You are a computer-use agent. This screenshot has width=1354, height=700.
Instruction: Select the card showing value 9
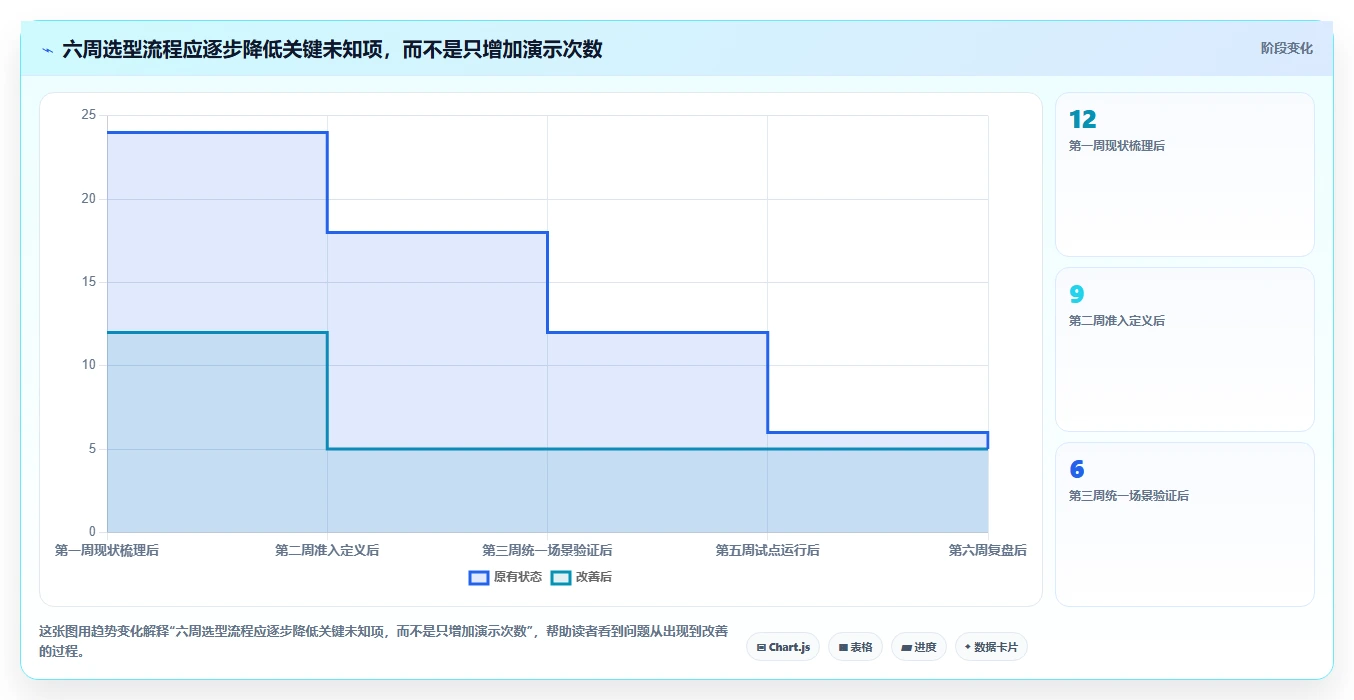[x=1184, y=349]
